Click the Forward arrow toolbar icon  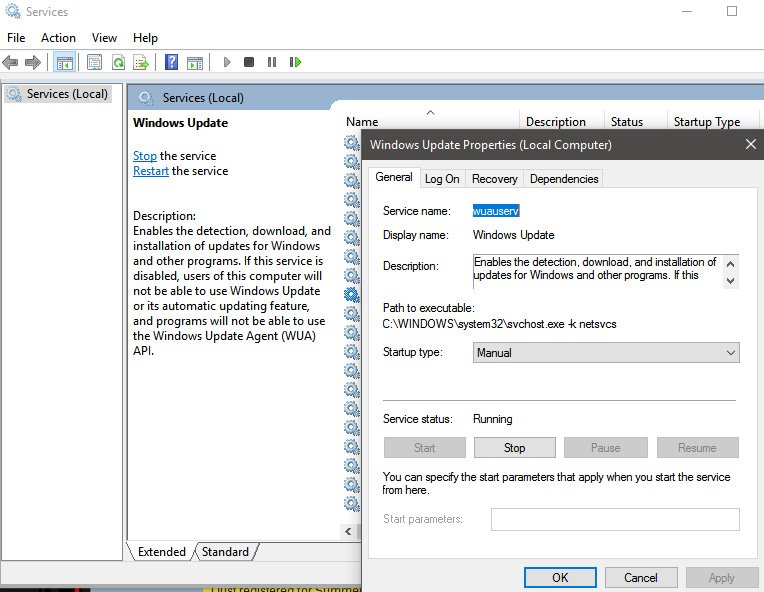coord(33,62)
